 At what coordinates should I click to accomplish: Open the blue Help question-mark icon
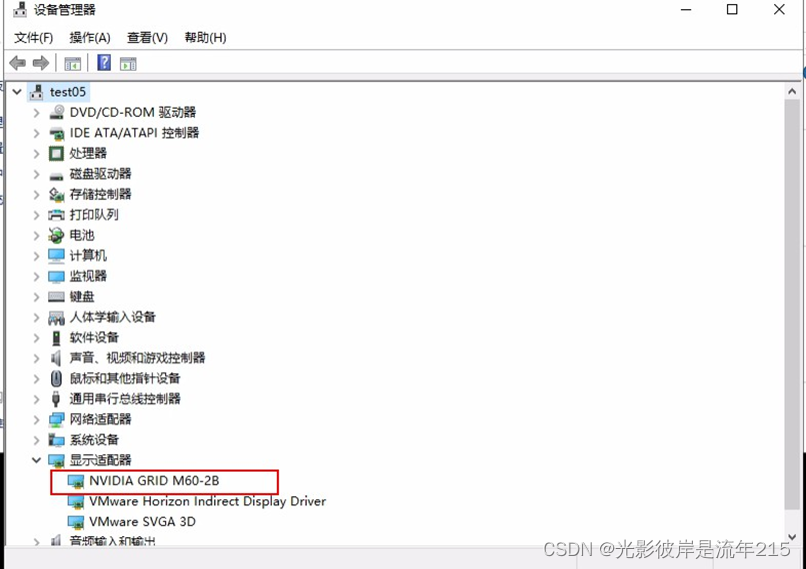[104, 63]
